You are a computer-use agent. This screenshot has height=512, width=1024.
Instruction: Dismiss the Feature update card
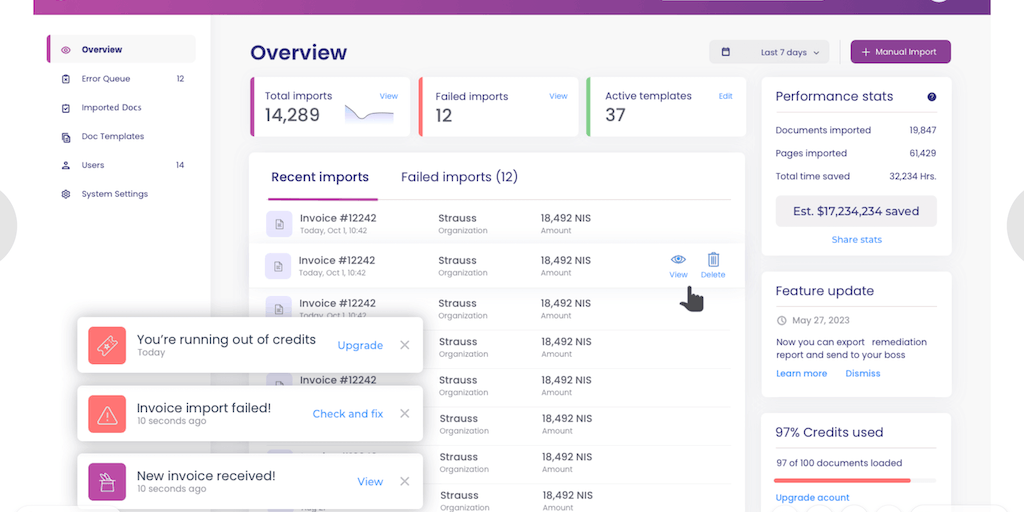coord(863,374)
